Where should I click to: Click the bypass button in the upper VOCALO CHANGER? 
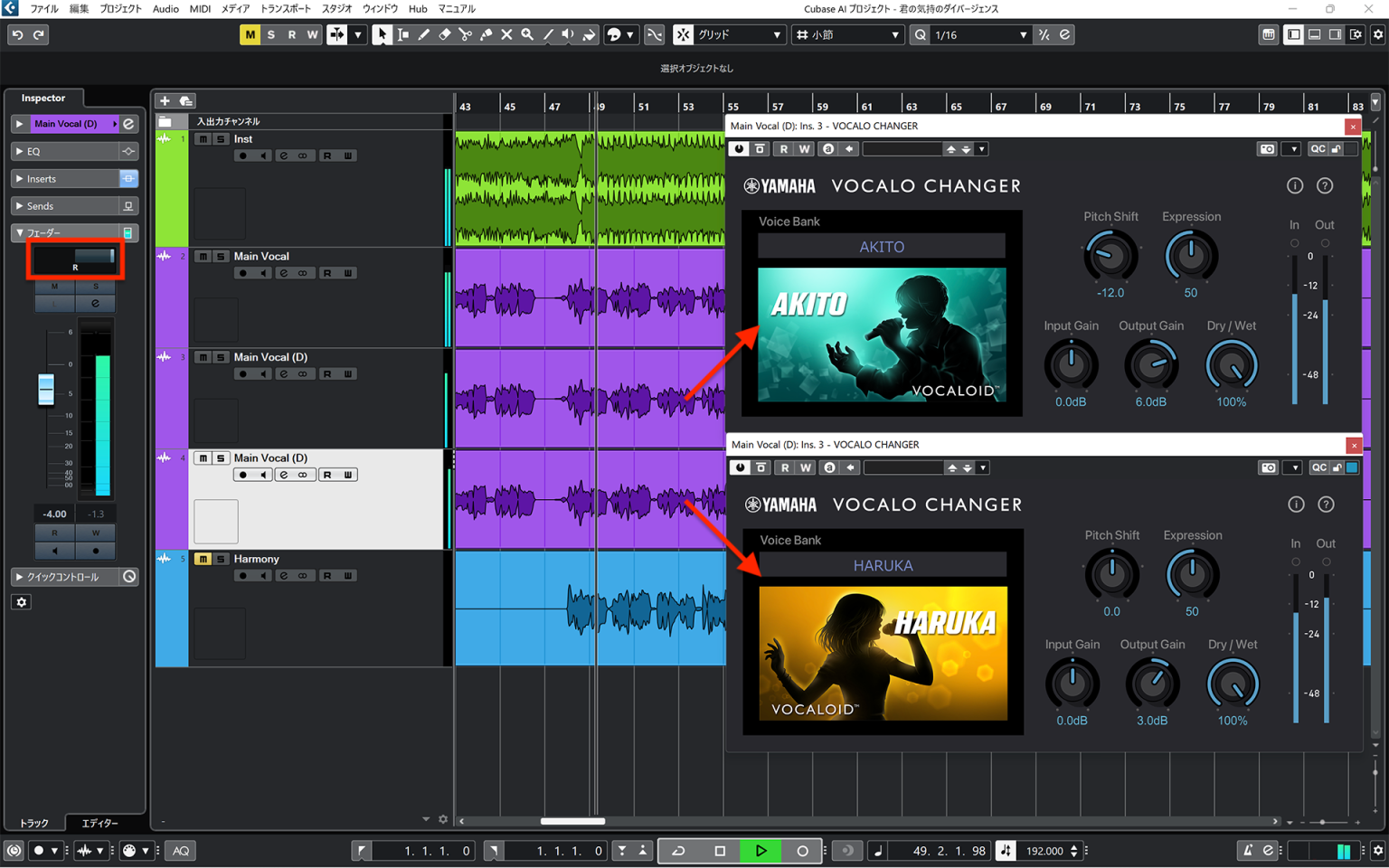(x=741, y=148)
